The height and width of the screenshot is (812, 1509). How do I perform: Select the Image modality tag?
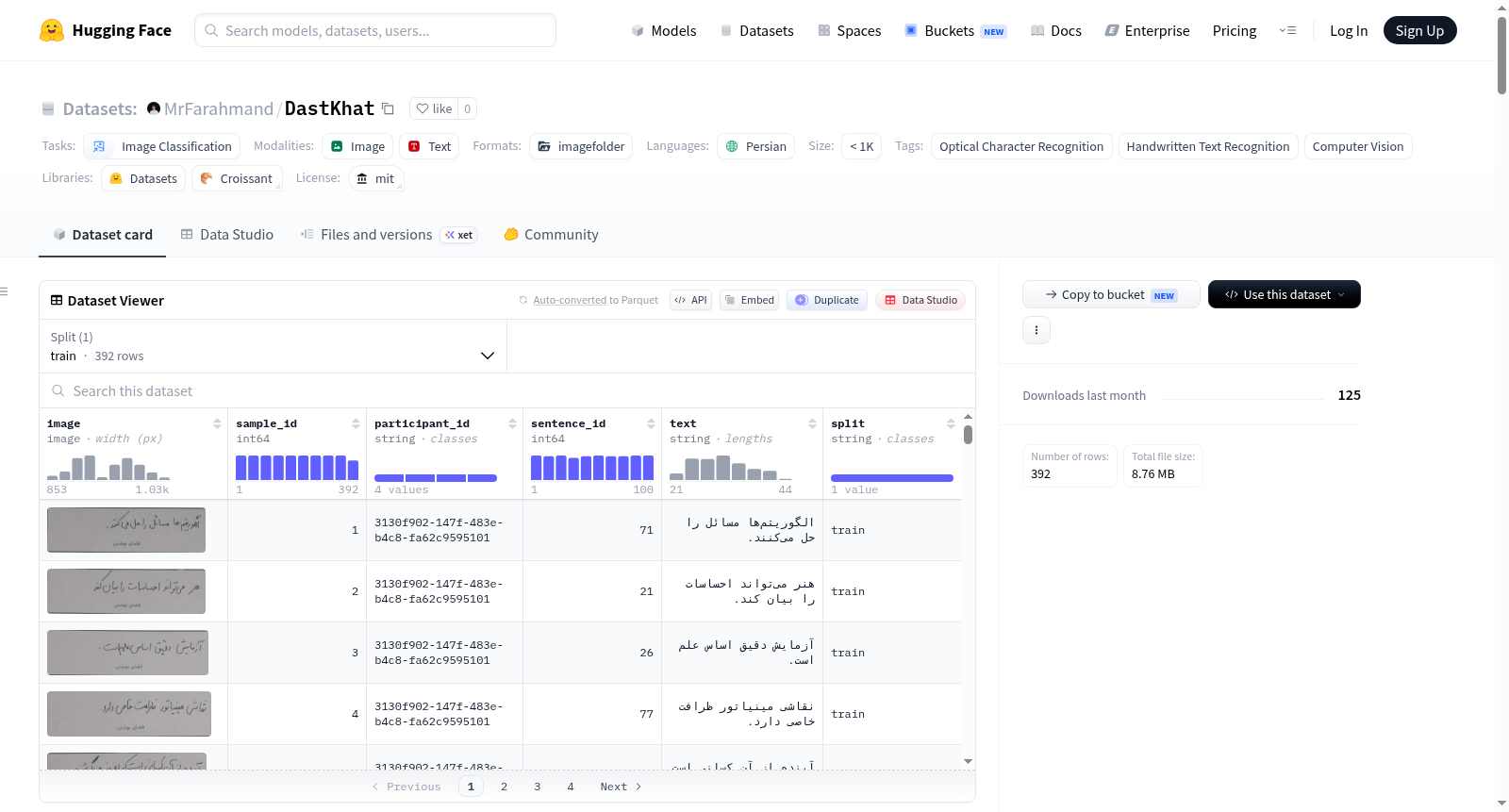(357, 146)
